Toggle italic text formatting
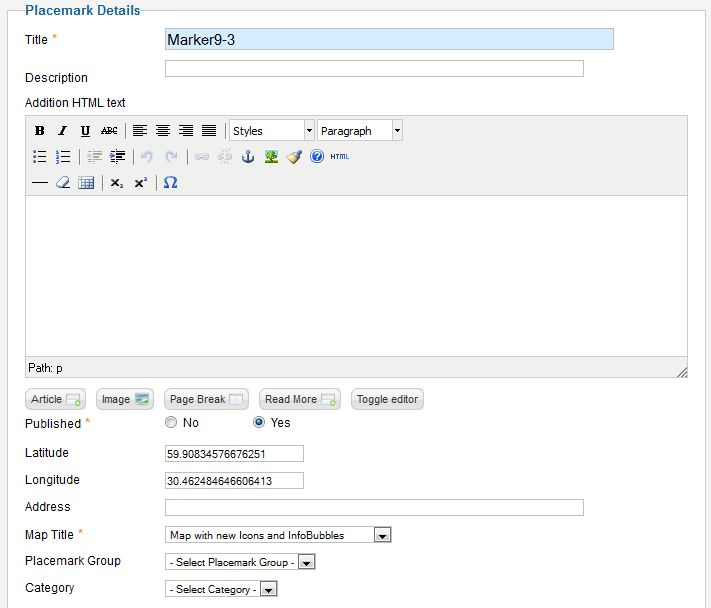This screenshot has height=608, width=711. [62, 131]
